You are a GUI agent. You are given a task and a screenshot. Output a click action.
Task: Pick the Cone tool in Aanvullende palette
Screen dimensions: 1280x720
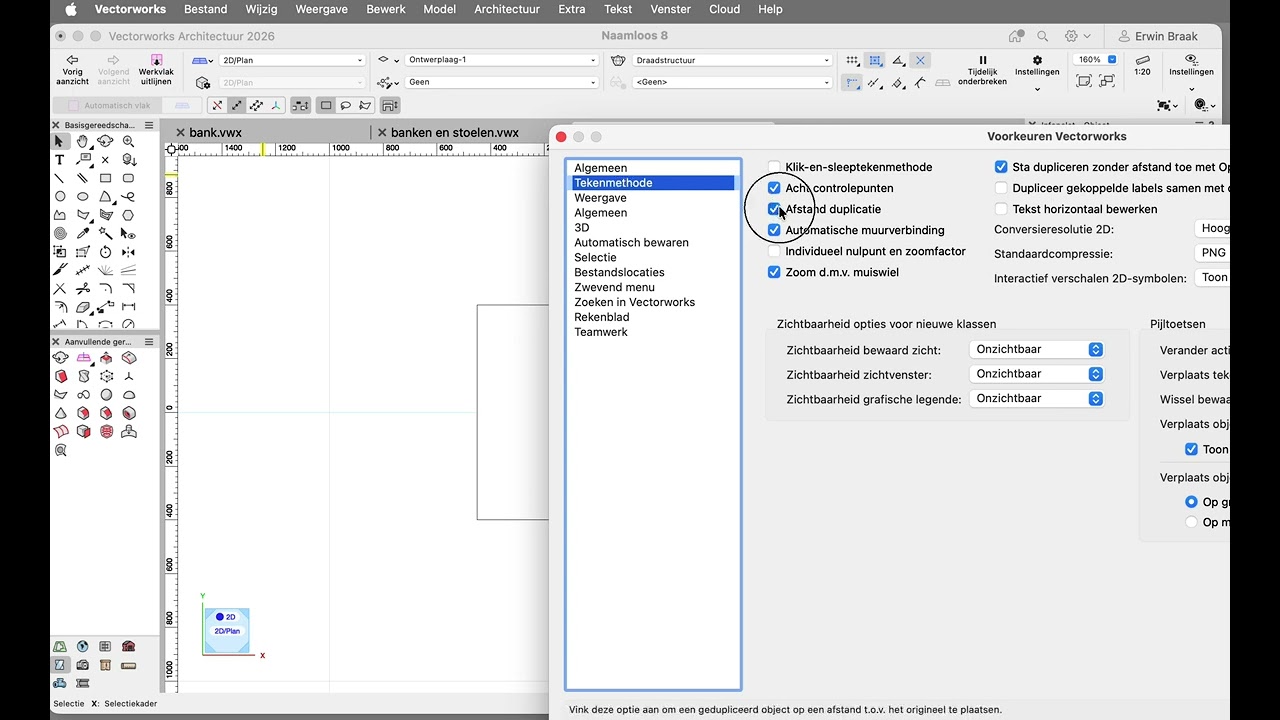[x=60, y=413]
